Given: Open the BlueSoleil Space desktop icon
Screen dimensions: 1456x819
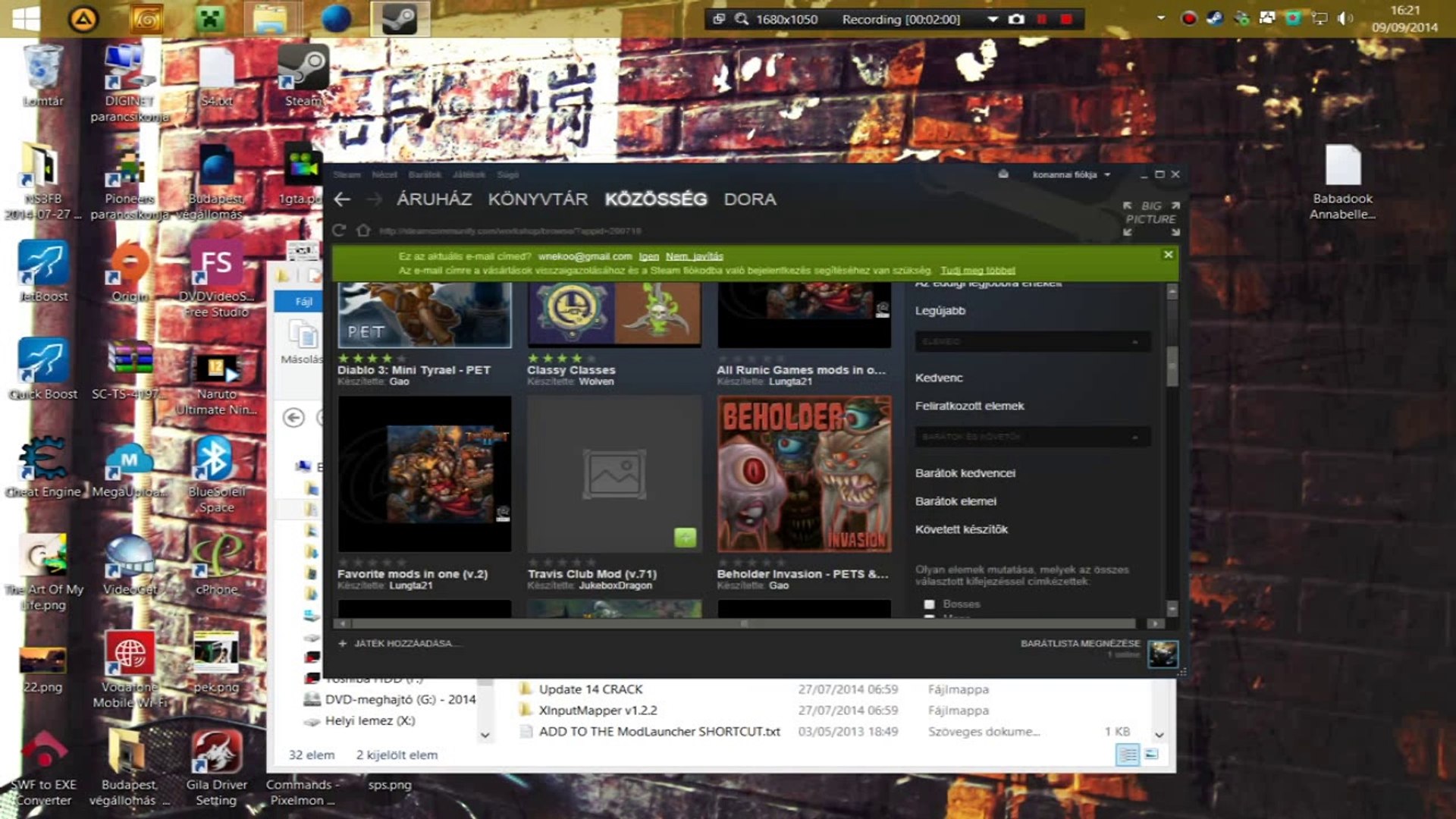Looking at the screenshot, I should pyautogui.click(x=216, y=475).
